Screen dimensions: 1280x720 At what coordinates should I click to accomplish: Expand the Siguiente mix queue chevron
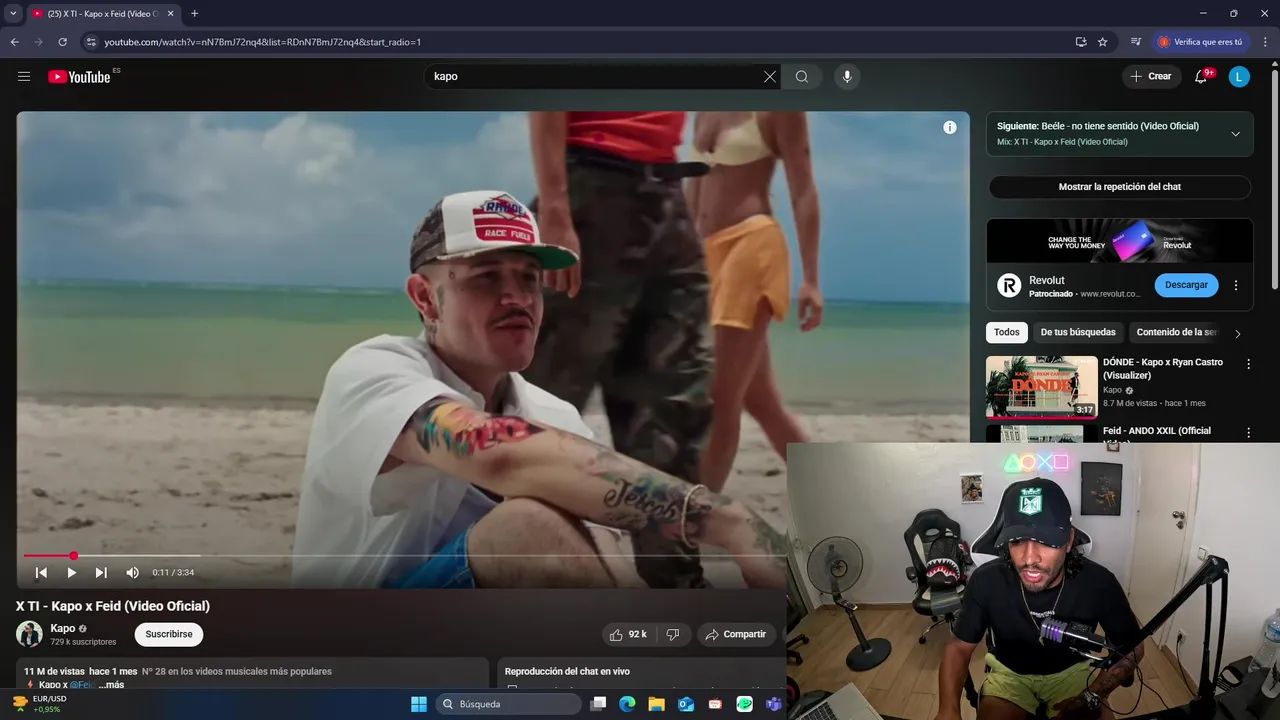[1235, 134]
